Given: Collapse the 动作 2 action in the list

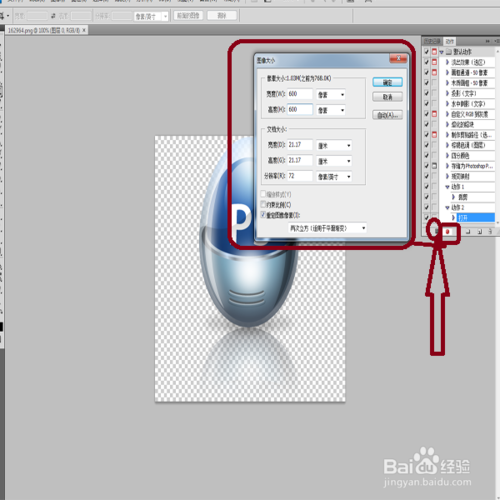Looking at the screenshot, I should [x=447, y=207].
